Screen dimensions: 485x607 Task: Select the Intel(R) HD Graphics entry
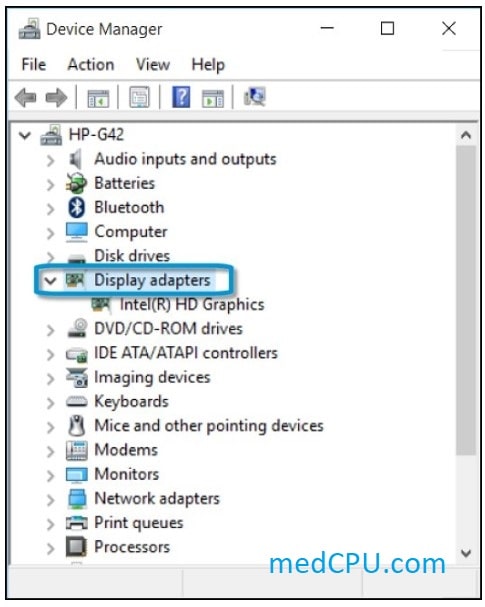pyautogui.click(x=192, y=304)
